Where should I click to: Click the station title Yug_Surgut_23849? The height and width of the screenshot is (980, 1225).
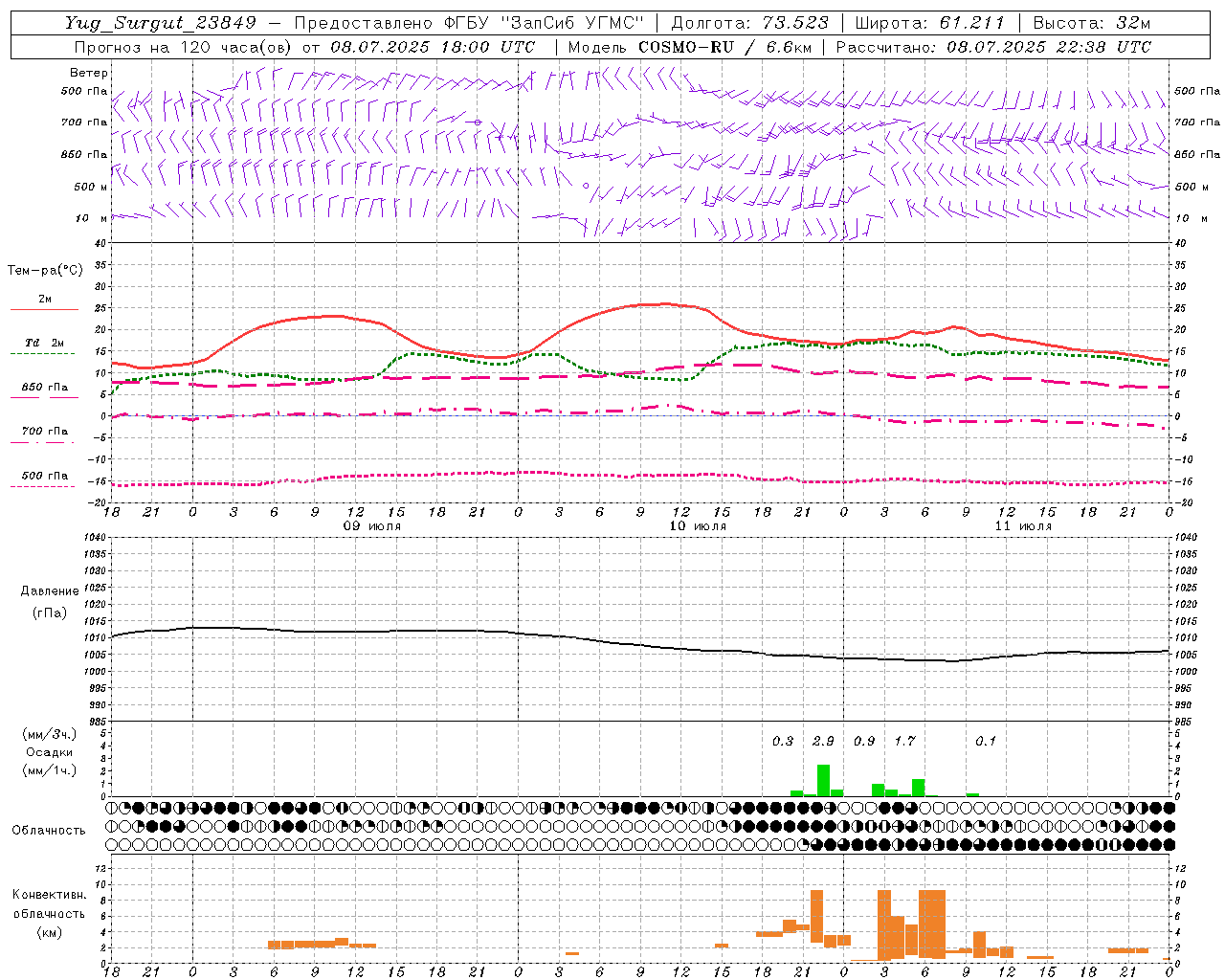click(161, 23)
